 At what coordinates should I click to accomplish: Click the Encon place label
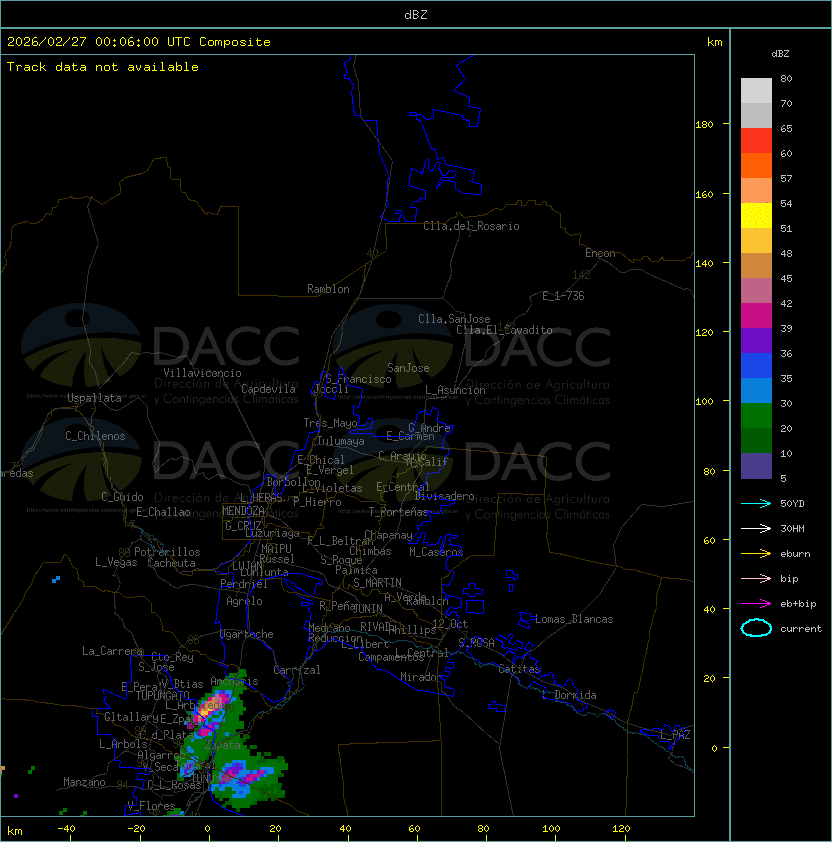pyautogui.click(x=600, y=253)
